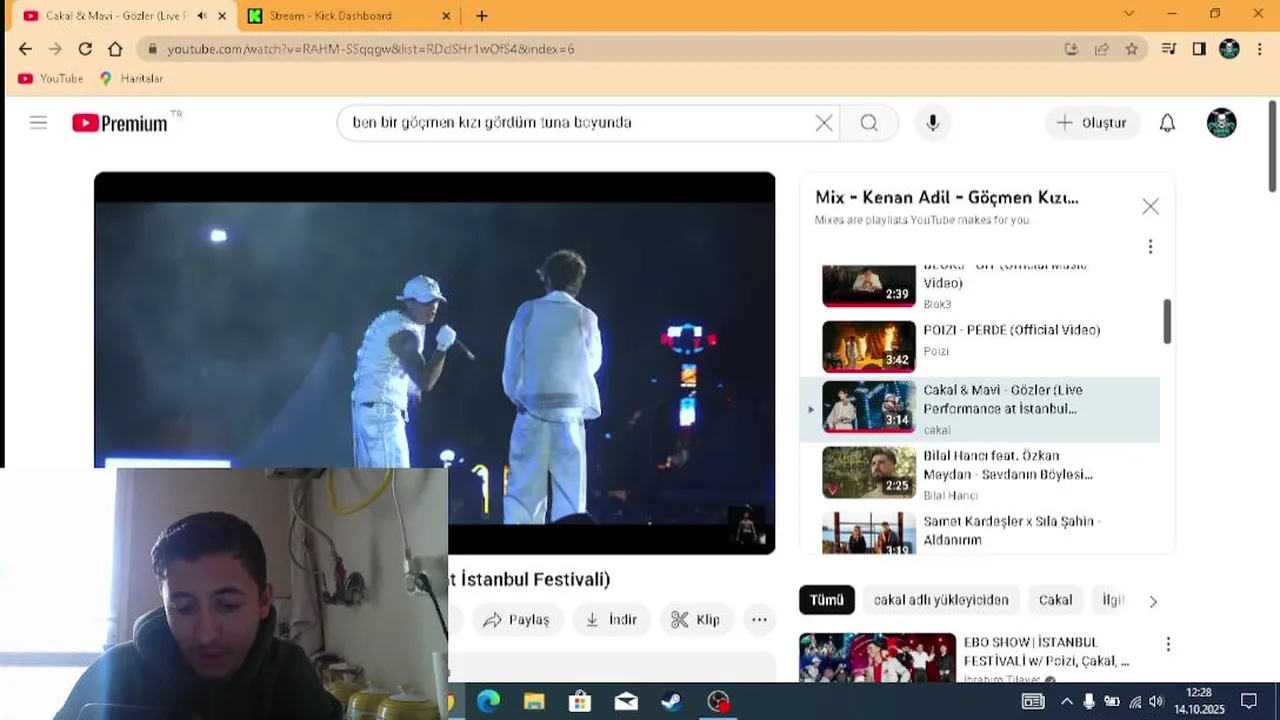Screen dimensions: 1280x720
Task: Open Steam from the taskbar
Action: [672, 701]
